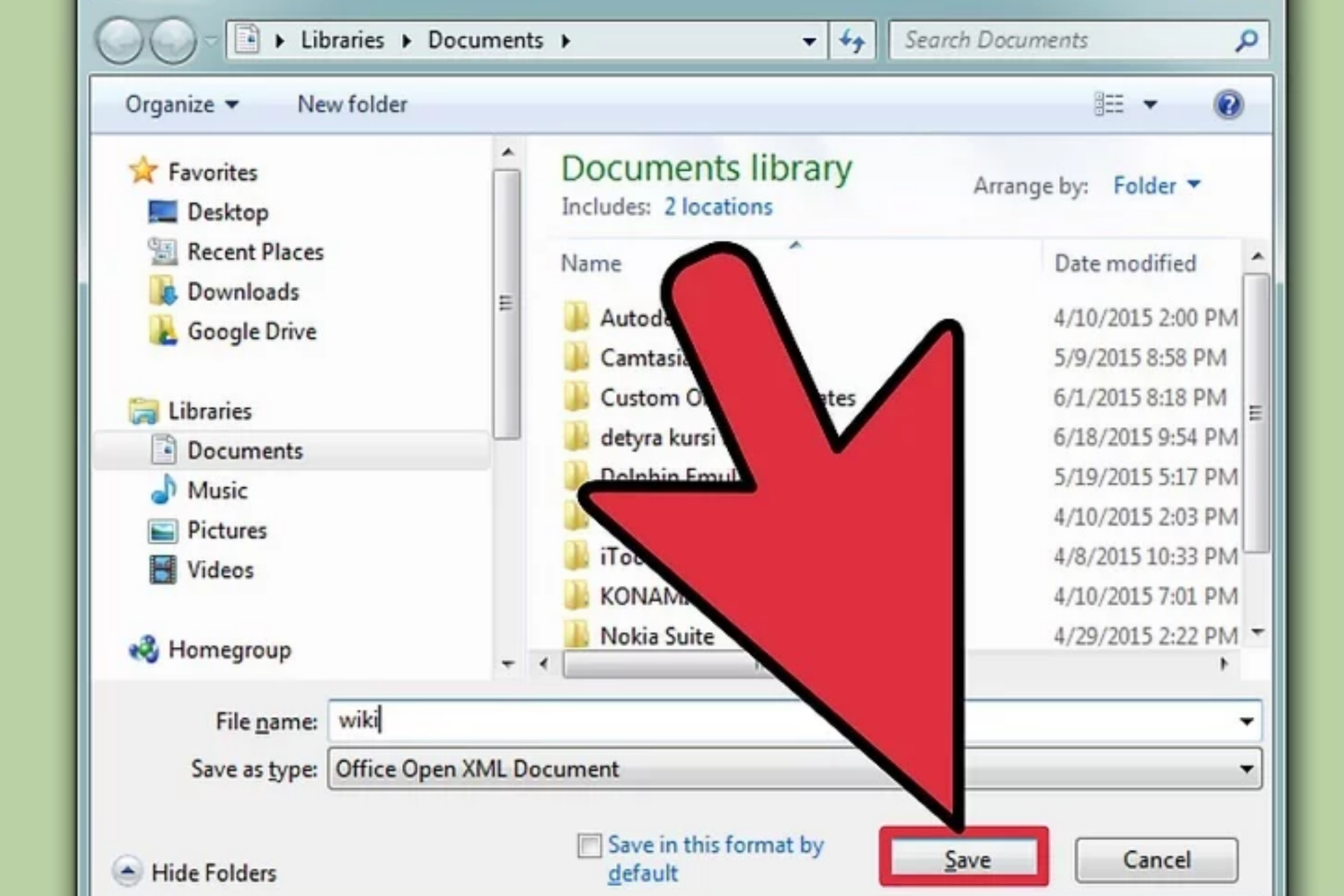This screenshot has width=1344, height=896.
Task: Click in the File name text field
Action: pos(560,720)
